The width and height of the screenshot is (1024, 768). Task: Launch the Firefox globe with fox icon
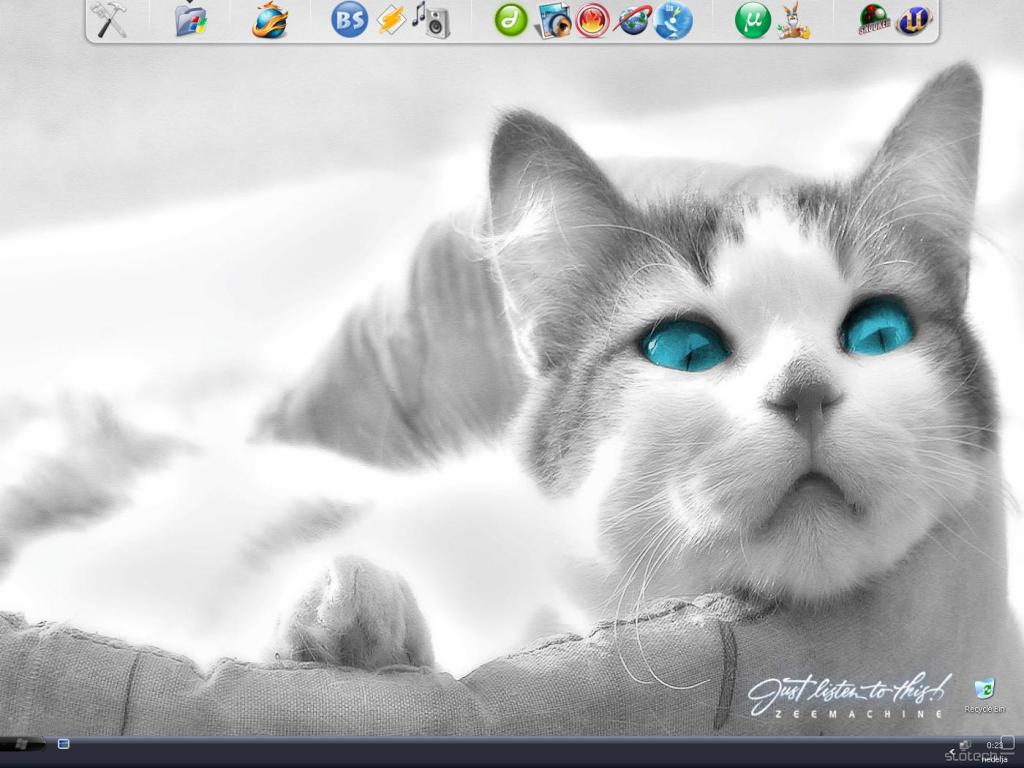coord(270,20)
